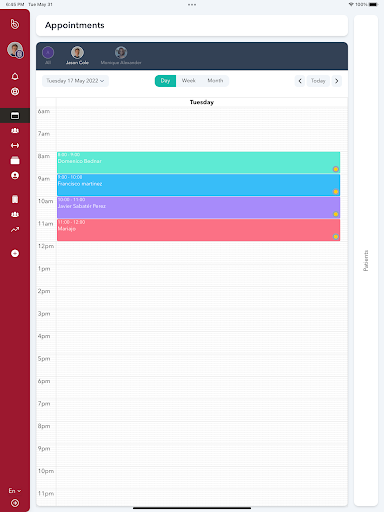The height and width of the screenshot is (512, 384).
Task: Tap the battery indicator in status bar
Action: tap(374, 5)
